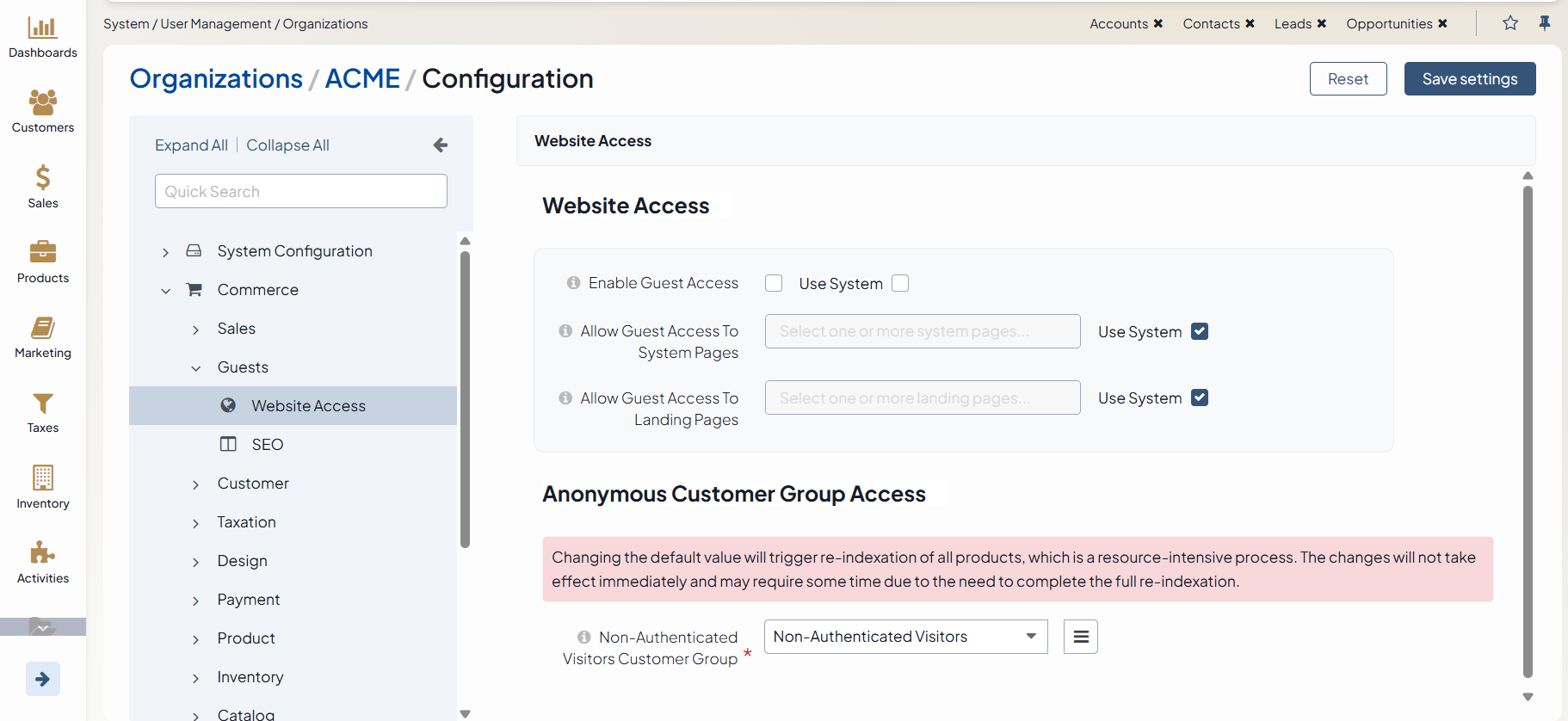Click the star favorite icon
Image resolution: width=1568 pixels, height=721 pixels.
[x=1509, y=23]
